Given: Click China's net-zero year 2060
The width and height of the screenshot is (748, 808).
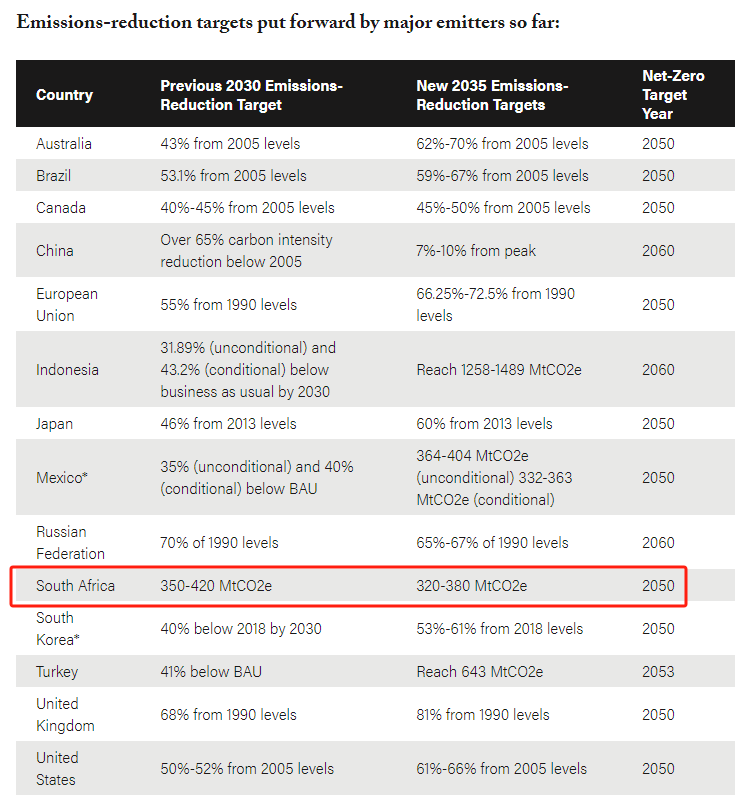Looking at the screenshot, I should click(x=658, y=251).
